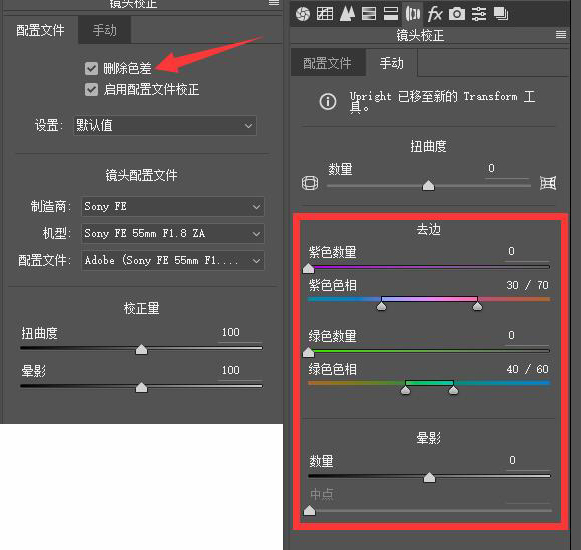Open right panel flyout menu icon
Image resolution: width=581 pixels, height=550 pixels.
[x=561, y=35]
